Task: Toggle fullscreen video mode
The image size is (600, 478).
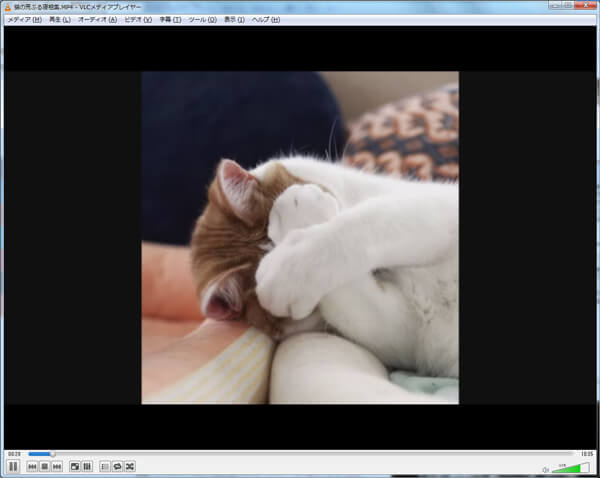Action: (x=75, y=466)
